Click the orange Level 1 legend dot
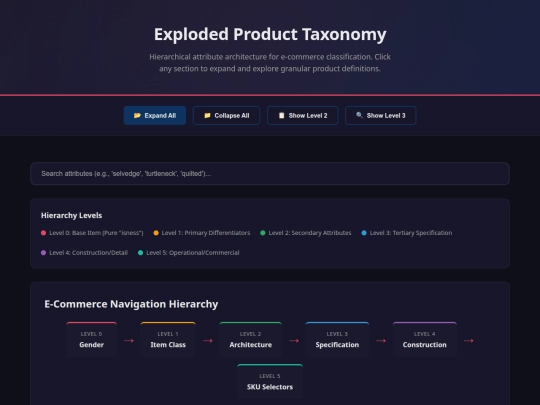This screenshot has height=405, width=540. tap(156, 233)
